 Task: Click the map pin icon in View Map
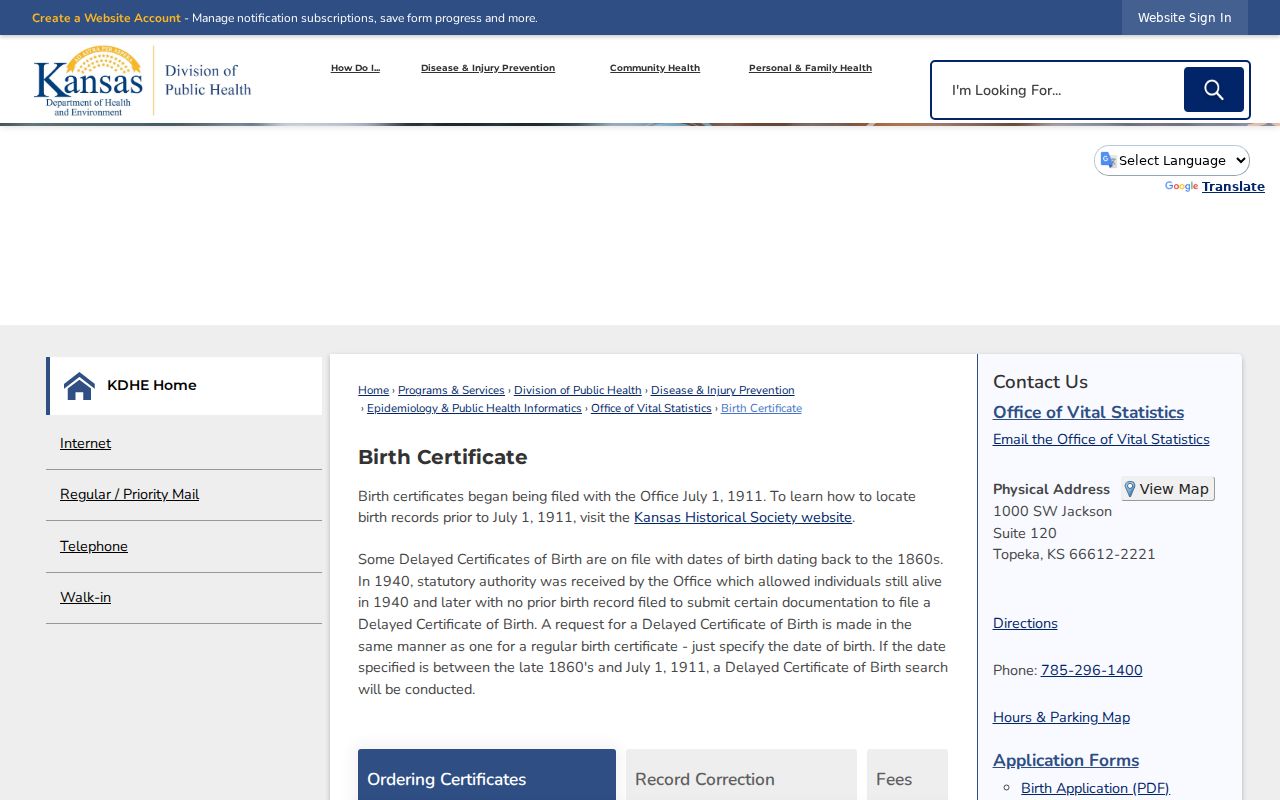click(x=1130, y=489)
